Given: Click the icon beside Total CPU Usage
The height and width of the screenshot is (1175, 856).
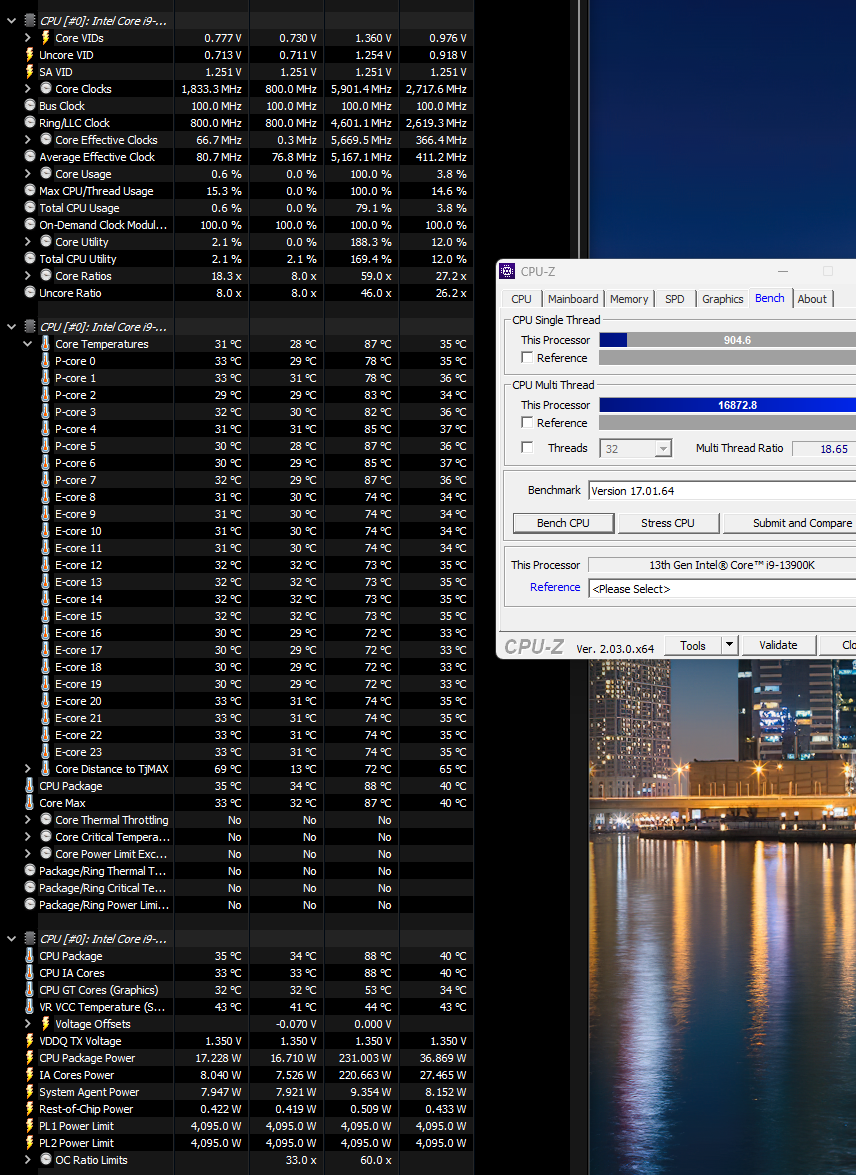Looking at the screenshot, I should 30,208.
